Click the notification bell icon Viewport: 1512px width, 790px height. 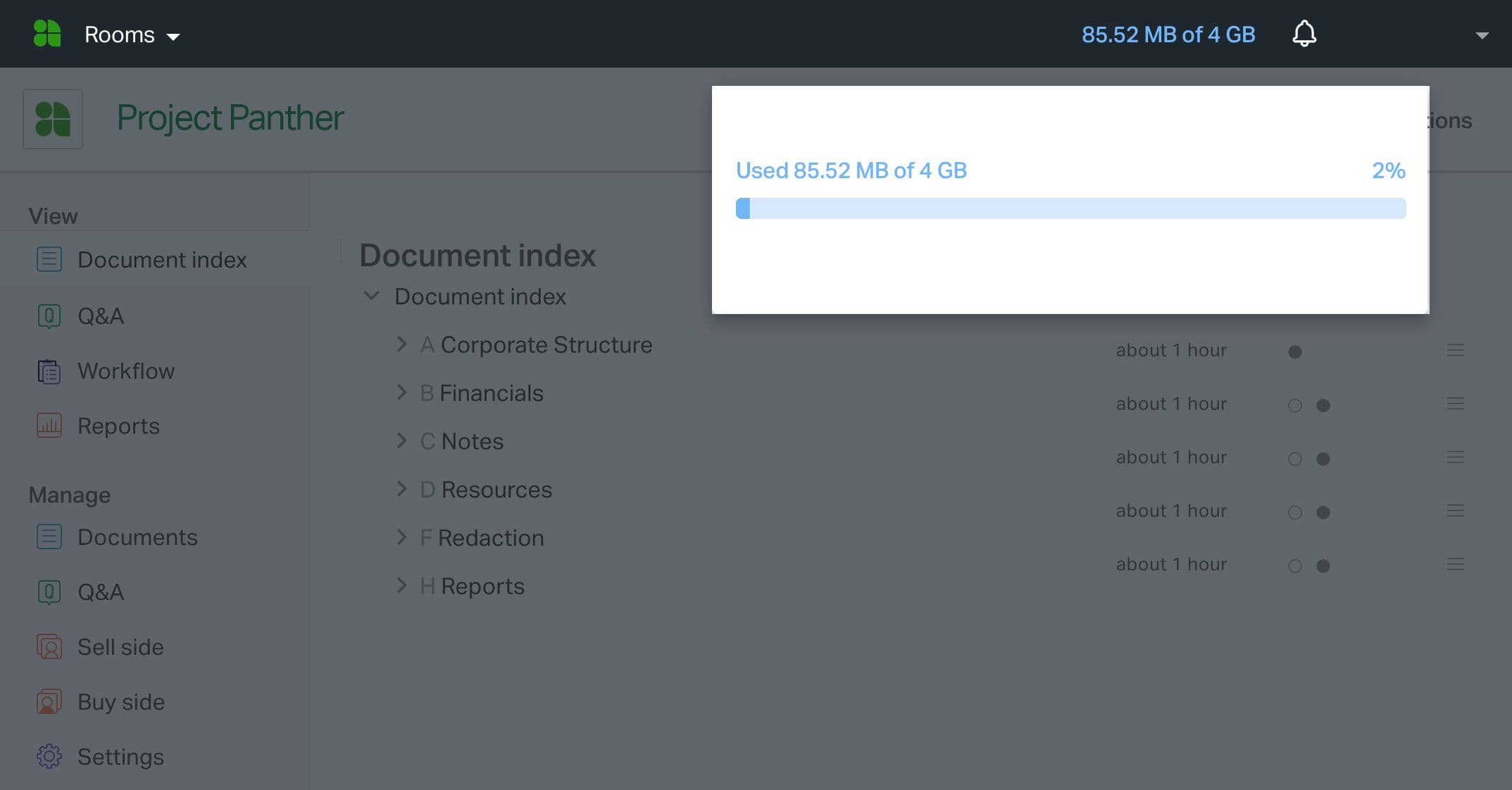(1304, 34)
